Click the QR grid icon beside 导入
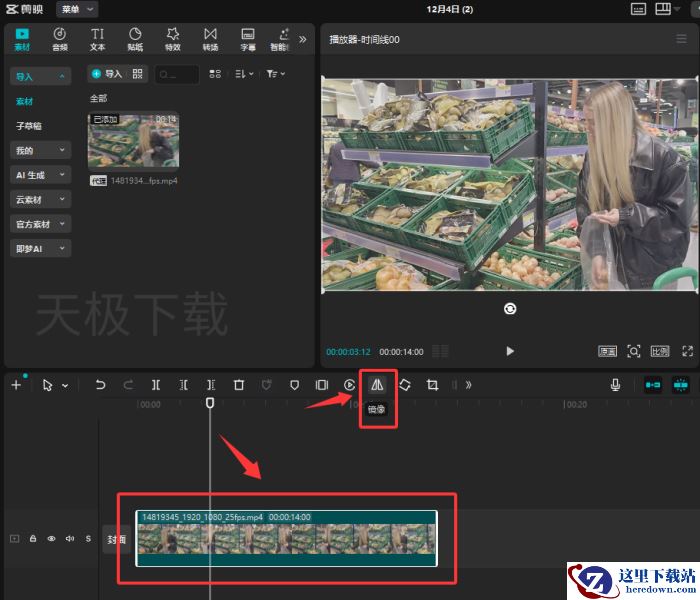This screenshot has width=700, height=600. (x=138, y=74)
